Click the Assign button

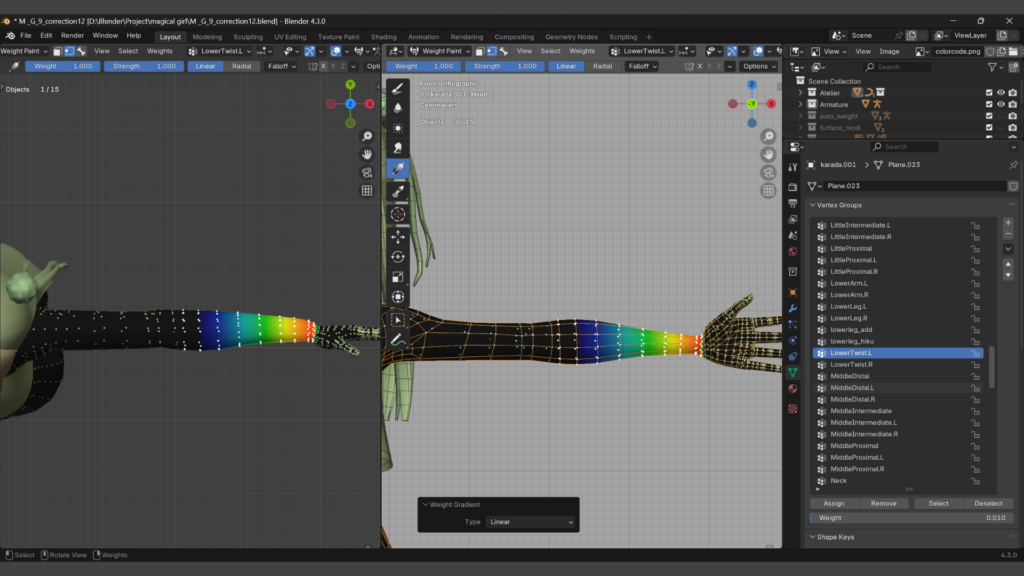[x=834, y=504]
